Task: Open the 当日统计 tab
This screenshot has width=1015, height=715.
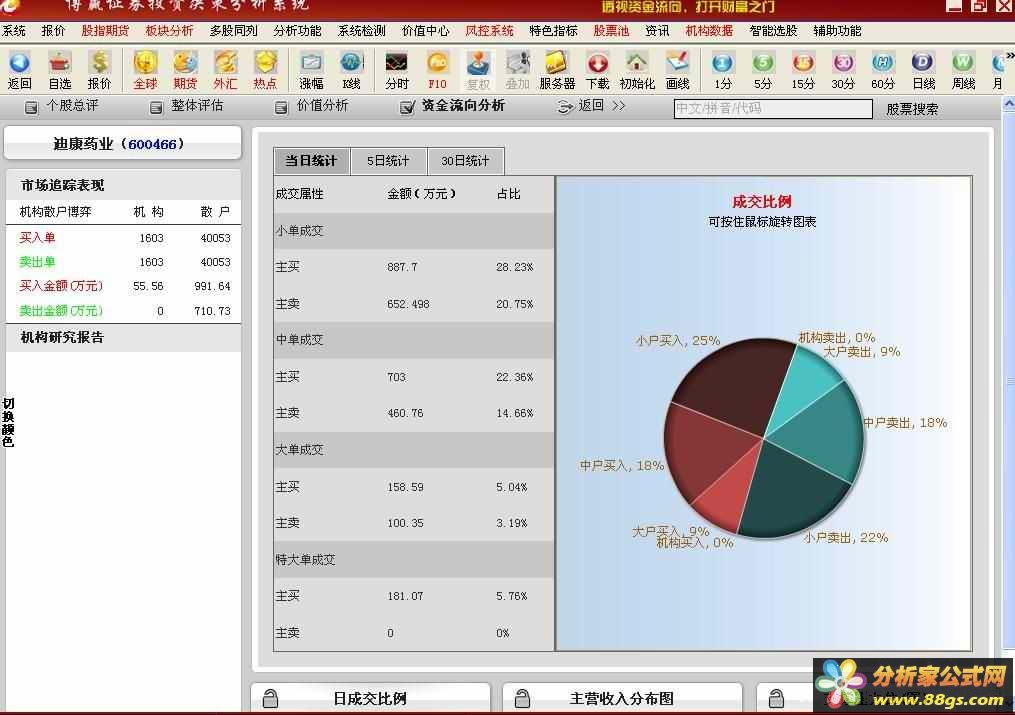Action: (311, 161)
